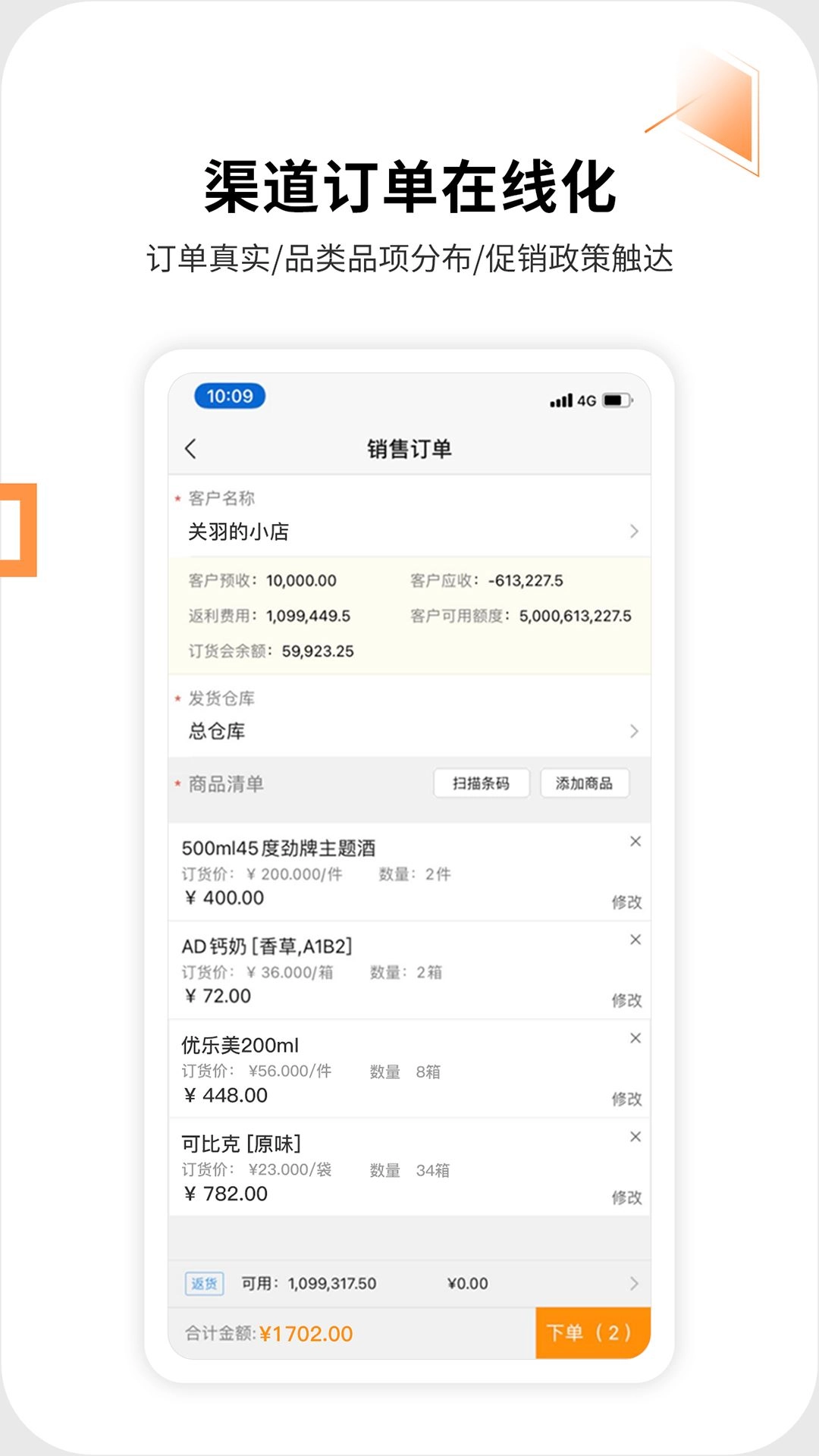Viewport: 819px width, 1456px height.
Task: Tap the subtotal ¥ 400.00
Action: point(224,898)
